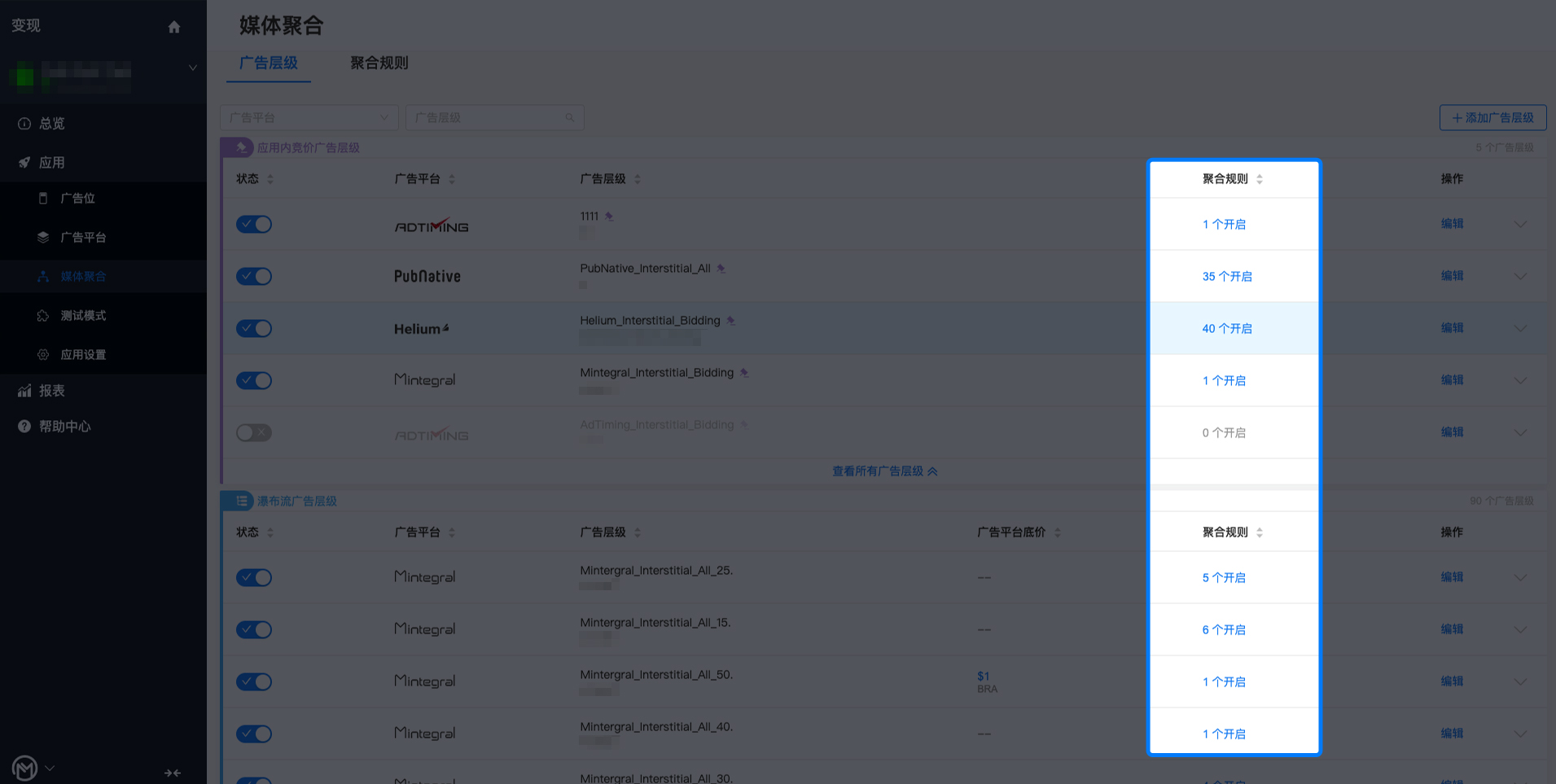Disable the PubNative status toggle
This screenshot has height=784, width=1556.
254,277
